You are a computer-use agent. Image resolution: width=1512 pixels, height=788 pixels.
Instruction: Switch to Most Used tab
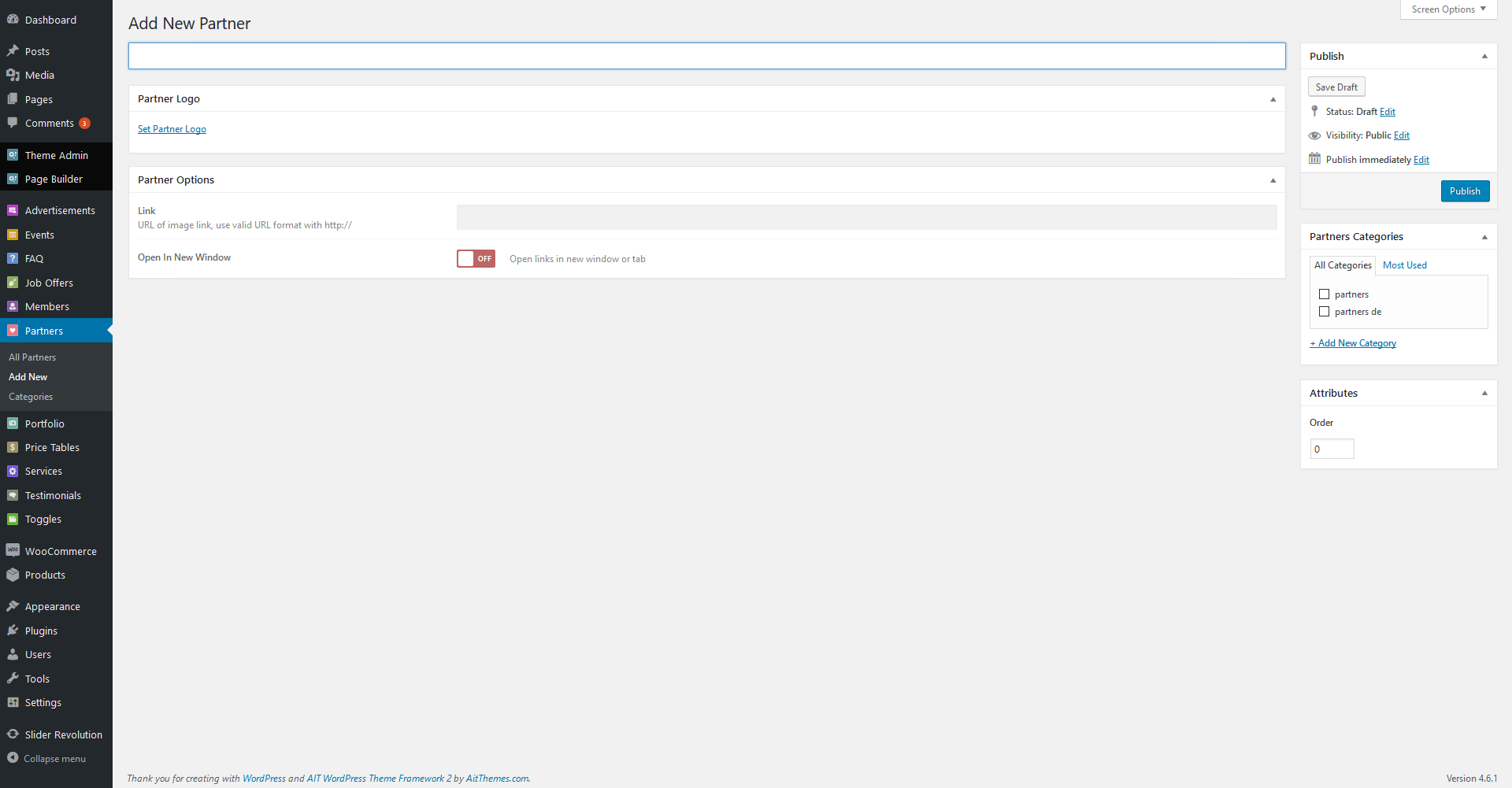click(x=1404, y=265)
